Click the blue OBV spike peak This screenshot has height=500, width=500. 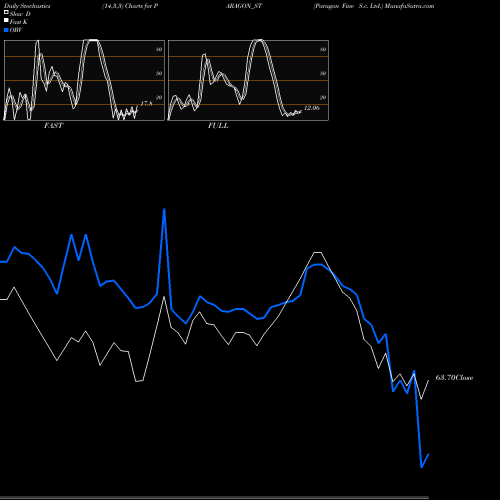[164, 210]
